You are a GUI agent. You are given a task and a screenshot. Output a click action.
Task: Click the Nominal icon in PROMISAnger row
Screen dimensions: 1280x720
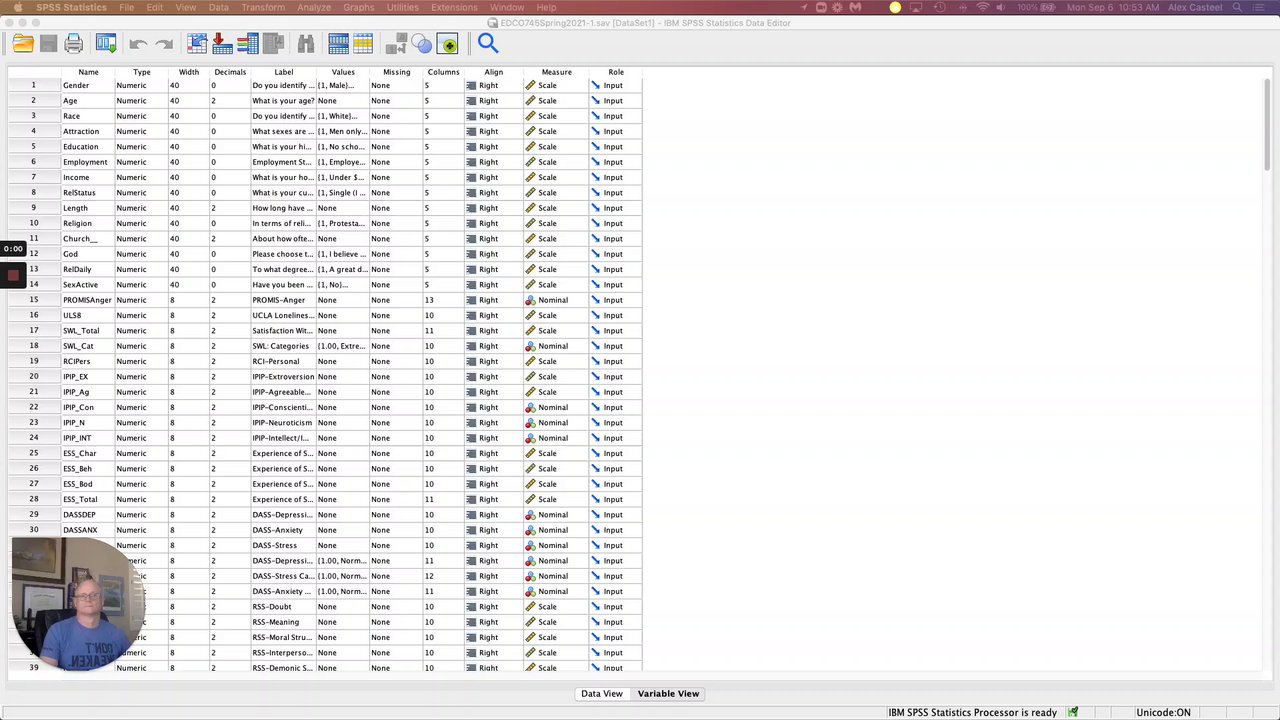pos(531,300)
